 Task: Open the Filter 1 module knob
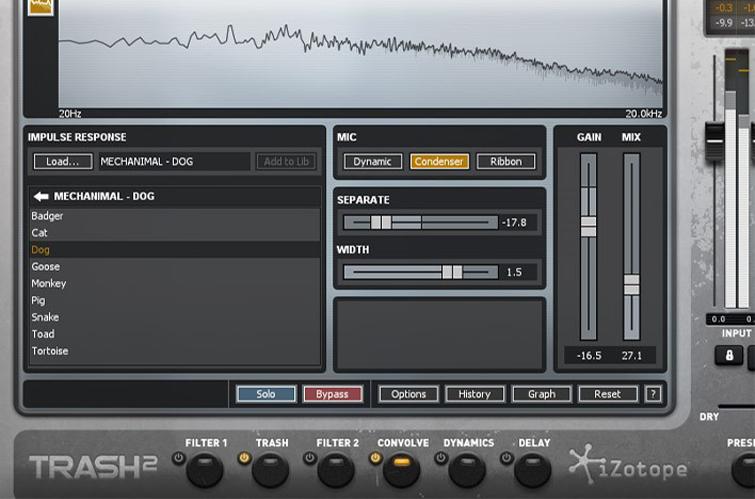[x=205, y=470]
